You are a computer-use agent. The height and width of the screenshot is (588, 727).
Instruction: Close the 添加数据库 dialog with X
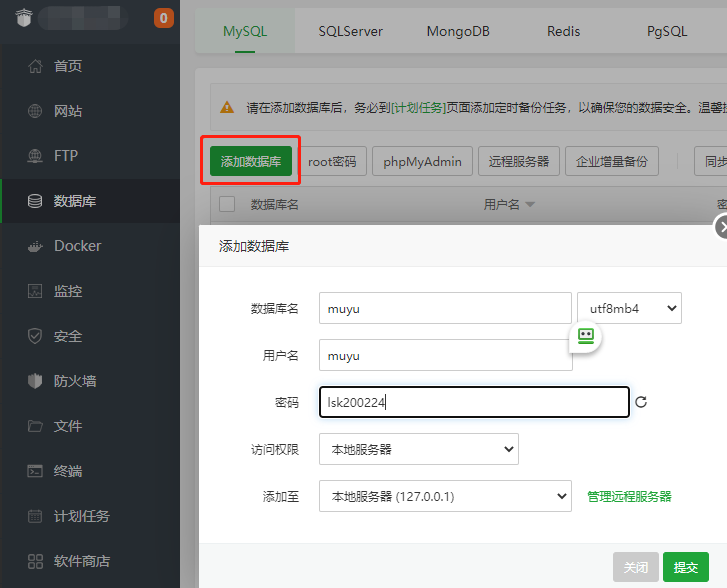[721, 228]
